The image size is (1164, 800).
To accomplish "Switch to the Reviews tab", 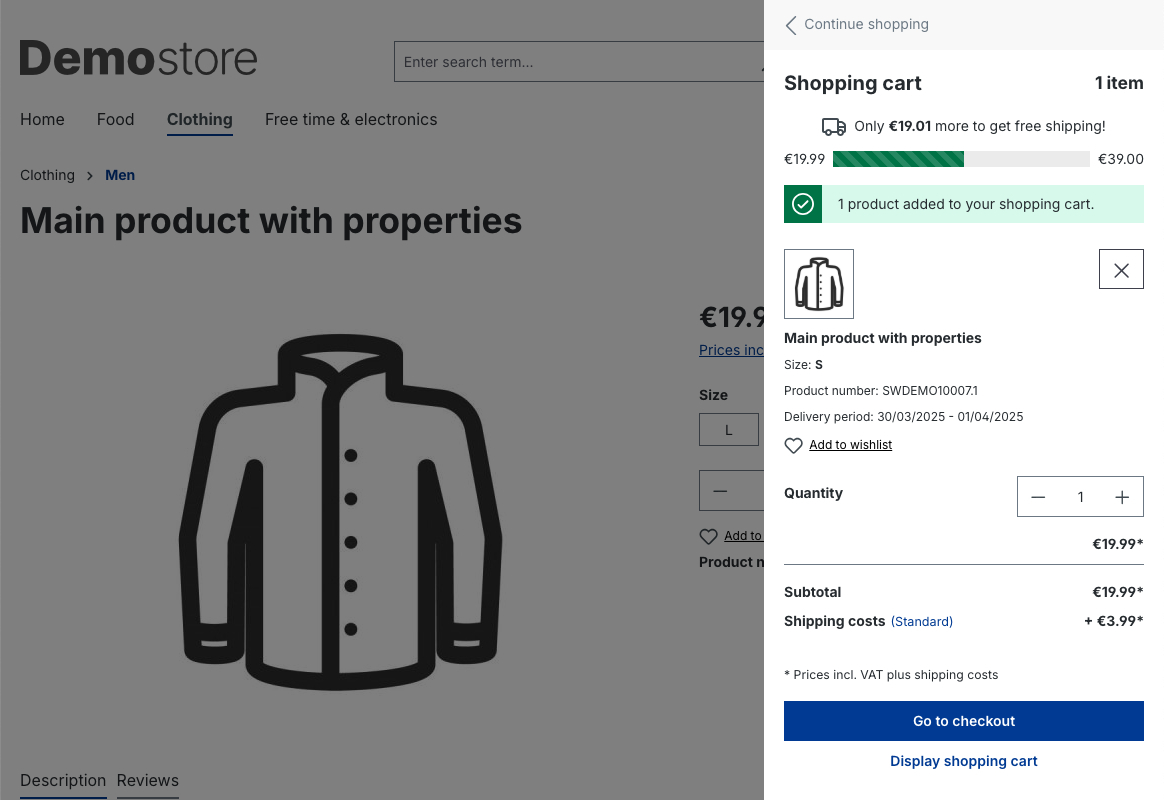I will [147, 781].
